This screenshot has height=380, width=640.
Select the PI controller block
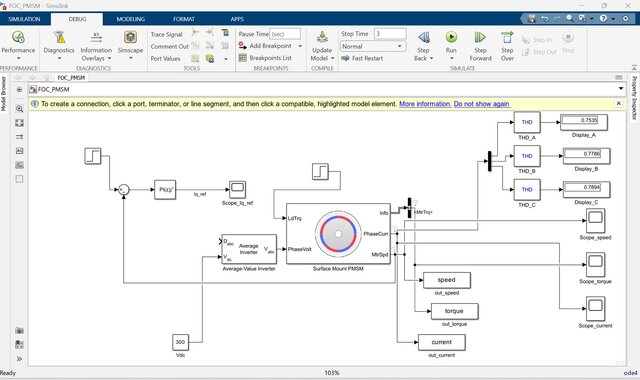(x=165, y=190)
